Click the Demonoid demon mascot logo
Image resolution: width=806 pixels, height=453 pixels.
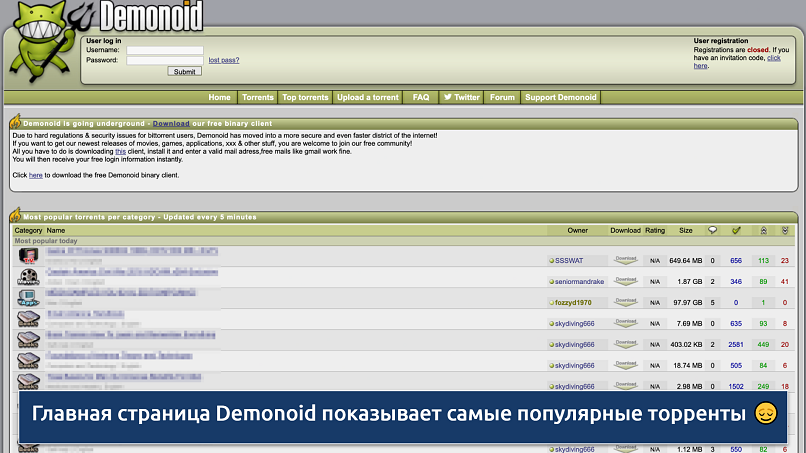point(40,52)
